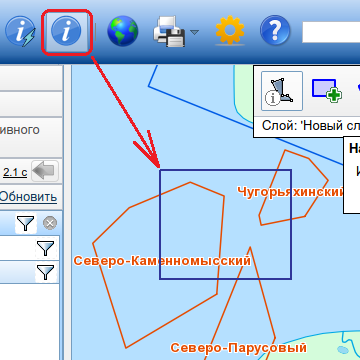This screenshot has width=360, height=360.
Task: Toggle the second row filter funnel
Action: coord(45,248)
